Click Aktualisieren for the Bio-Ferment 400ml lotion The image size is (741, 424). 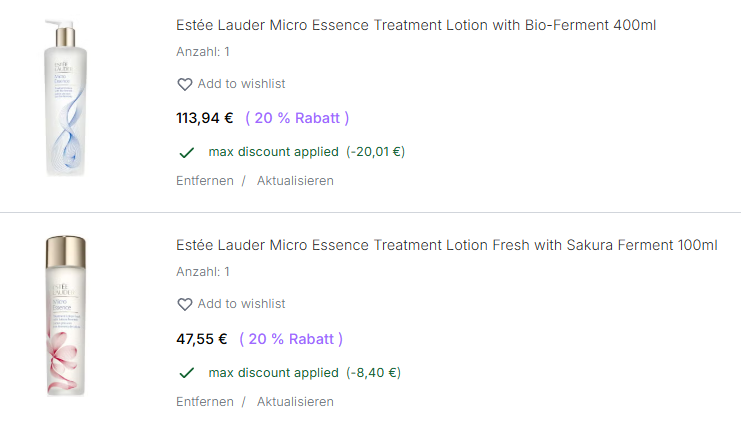[295, 181]
